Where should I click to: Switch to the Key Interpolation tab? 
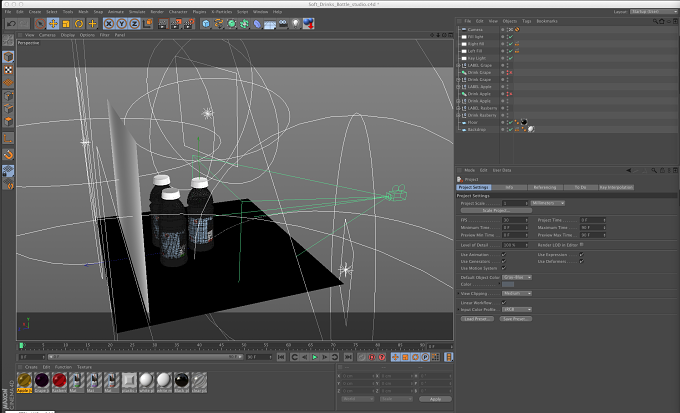616,187
